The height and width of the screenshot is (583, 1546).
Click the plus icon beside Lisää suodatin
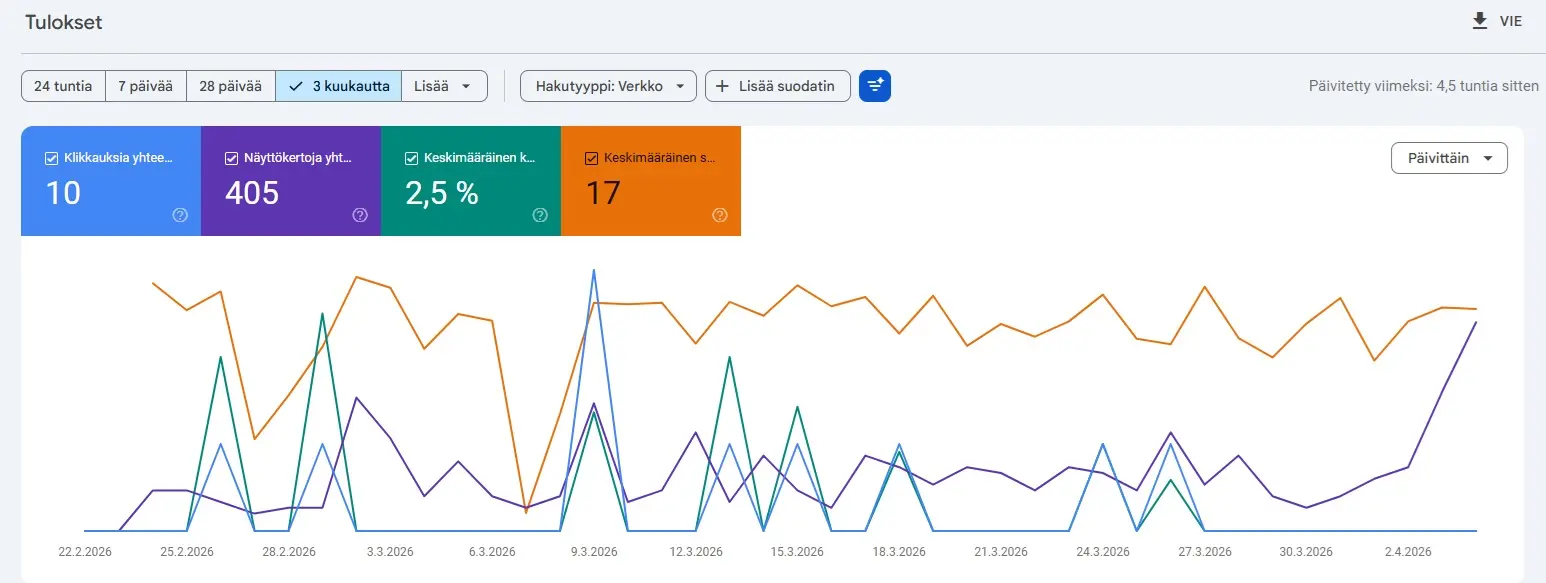pos(721,85)
